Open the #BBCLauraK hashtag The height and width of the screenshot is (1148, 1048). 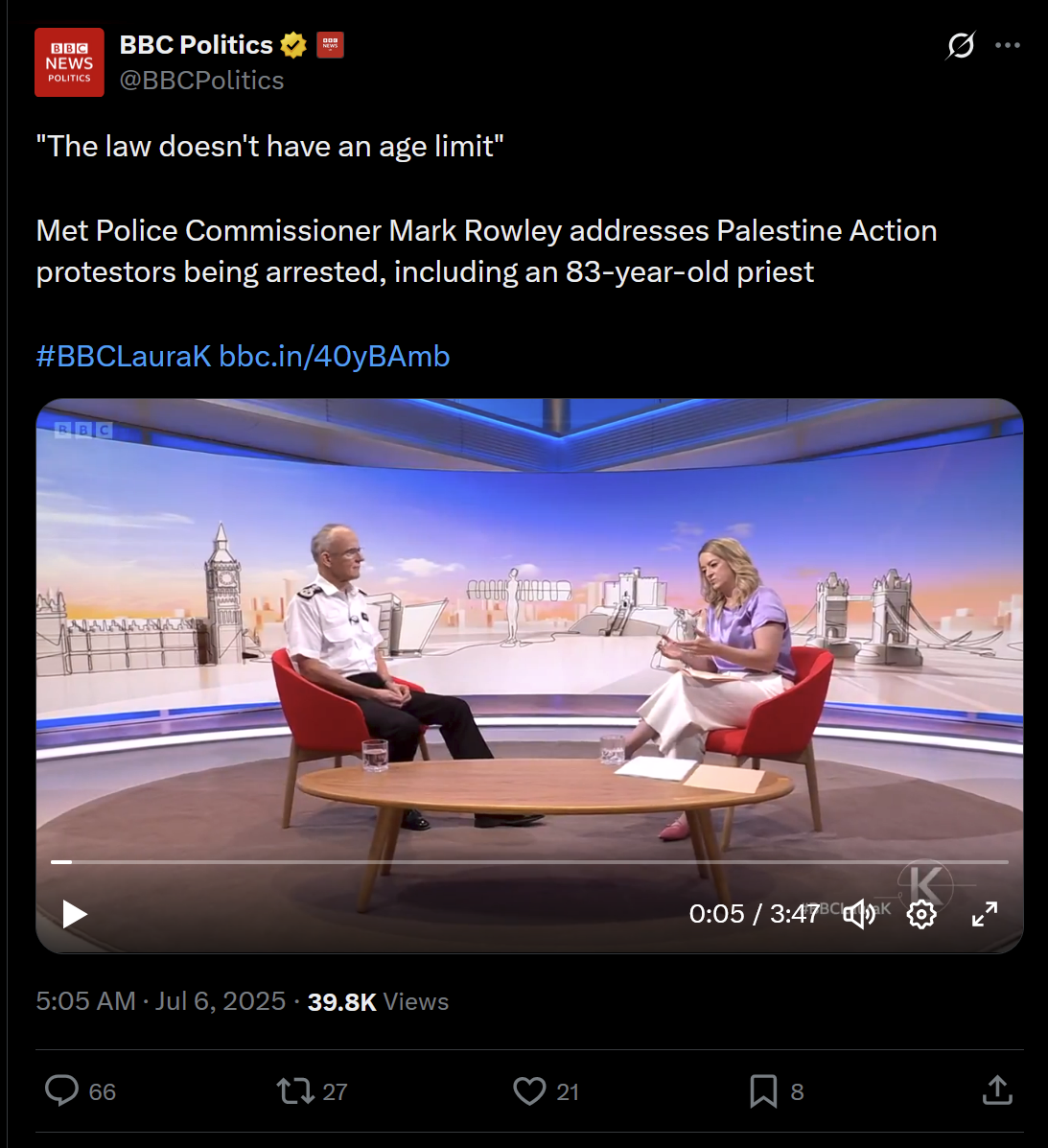pyautogui.click(x=124, y=357)
